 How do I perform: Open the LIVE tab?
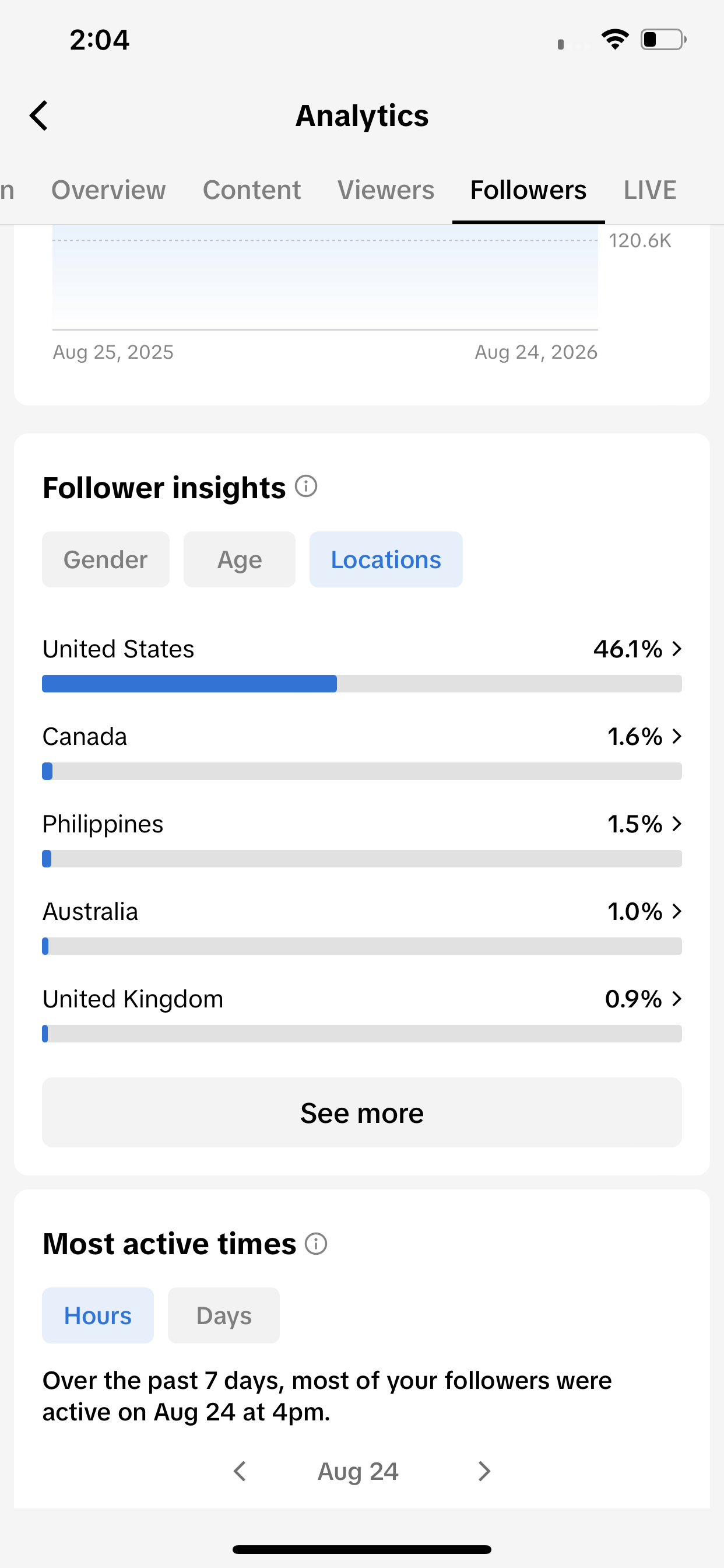(x=650, y=190)
